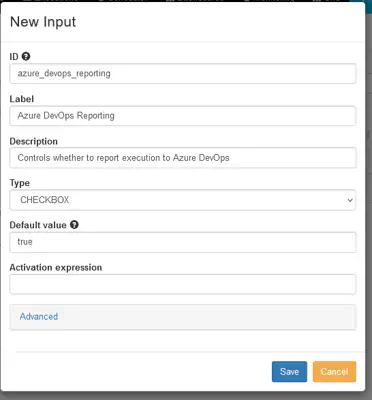372x400 pixels.
Task: Click the New Input dialog title
Action: [43, 22]
